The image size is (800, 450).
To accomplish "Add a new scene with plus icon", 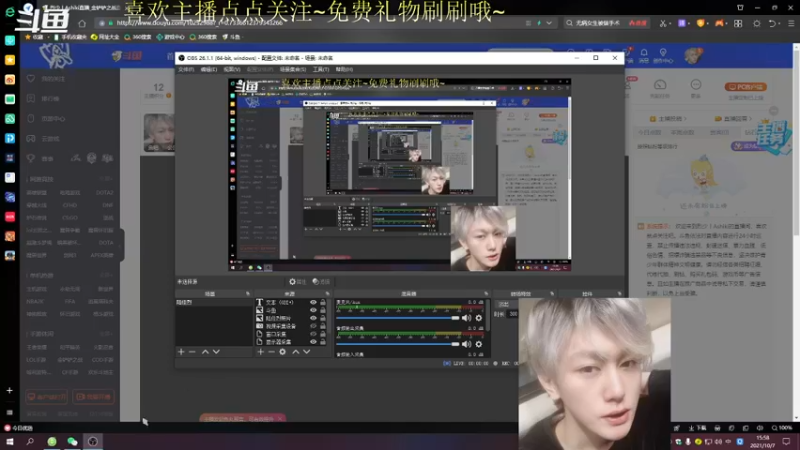I will [x=181, y=352].
